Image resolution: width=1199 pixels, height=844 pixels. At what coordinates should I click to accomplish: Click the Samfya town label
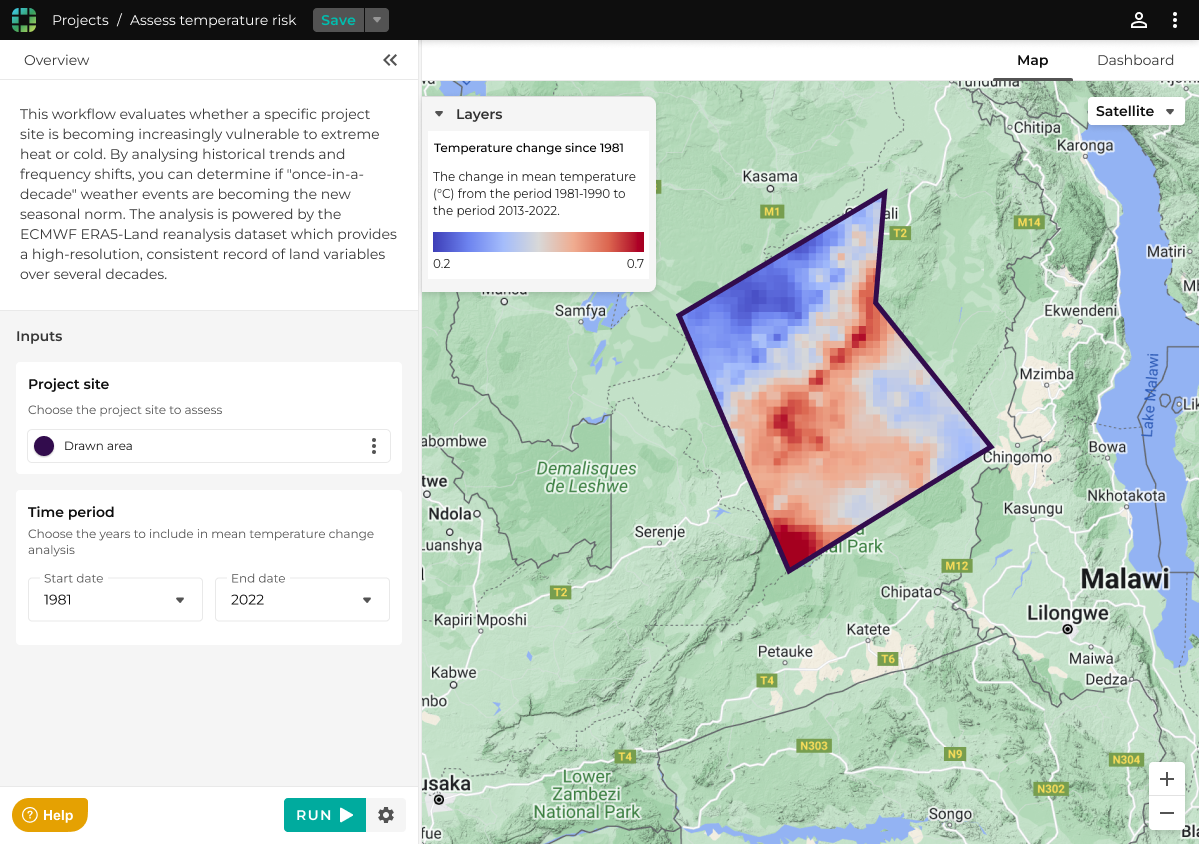click(580, 310)
